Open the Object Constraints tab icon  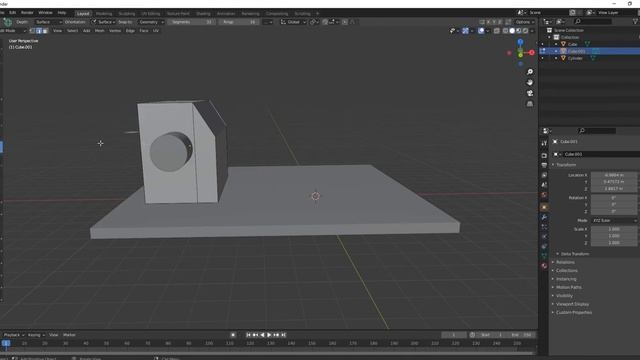544,247
